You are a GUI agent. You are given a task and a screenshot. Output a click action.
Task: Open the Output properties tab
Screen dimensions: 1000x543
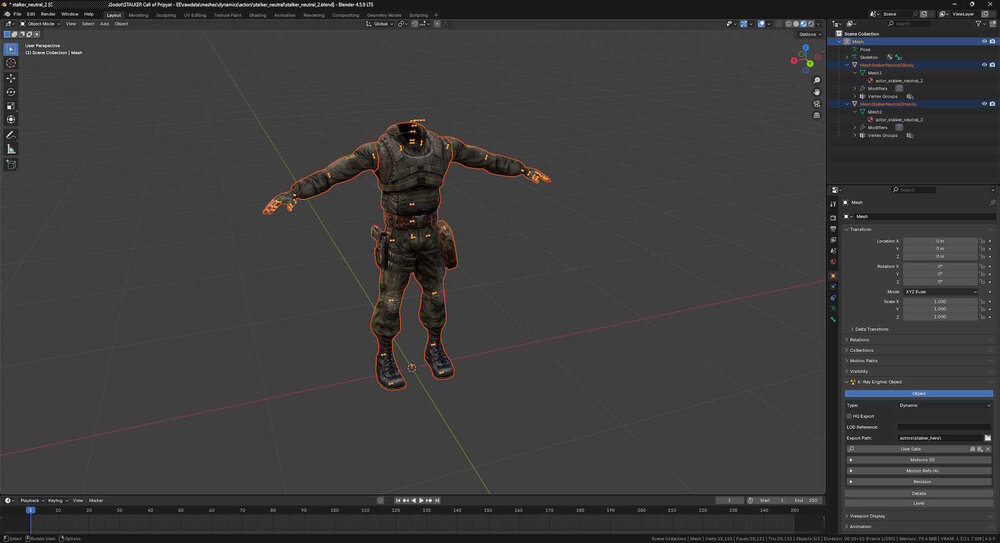click(833, 228)
